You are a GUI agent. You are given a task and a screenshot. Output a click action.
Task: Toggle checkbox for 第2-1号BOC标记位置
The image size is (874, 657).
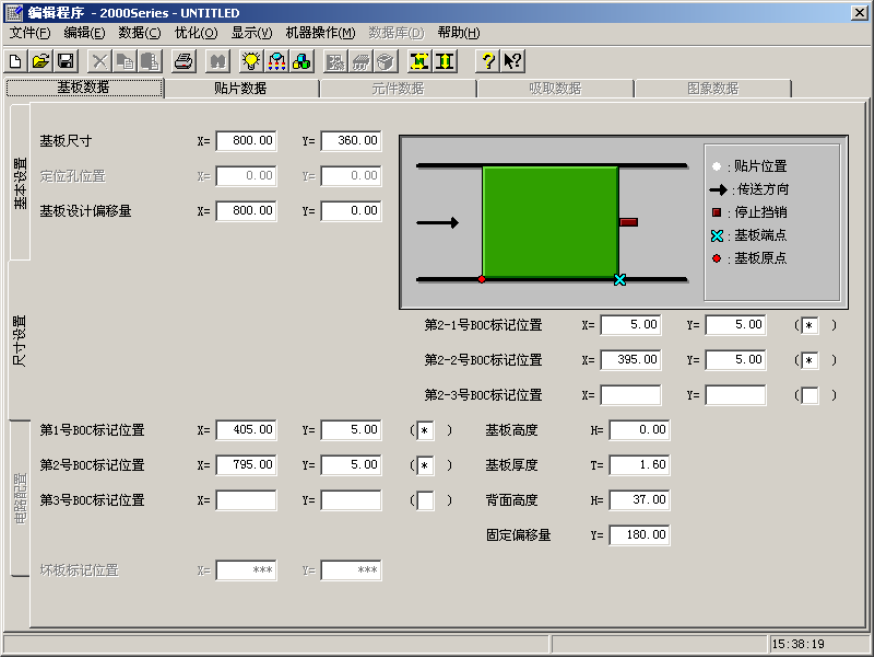pos(809,325)
